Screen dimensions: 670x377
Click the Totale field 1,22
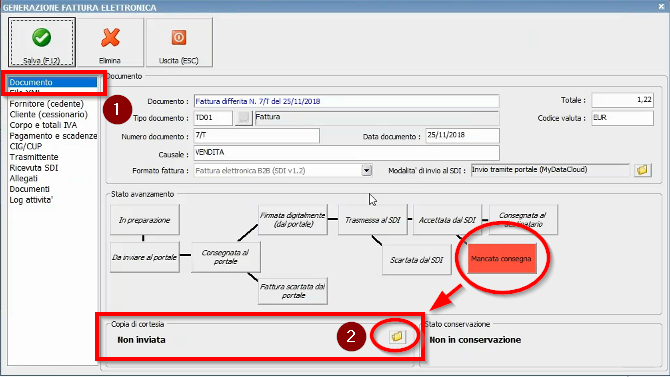click(623, 100)
